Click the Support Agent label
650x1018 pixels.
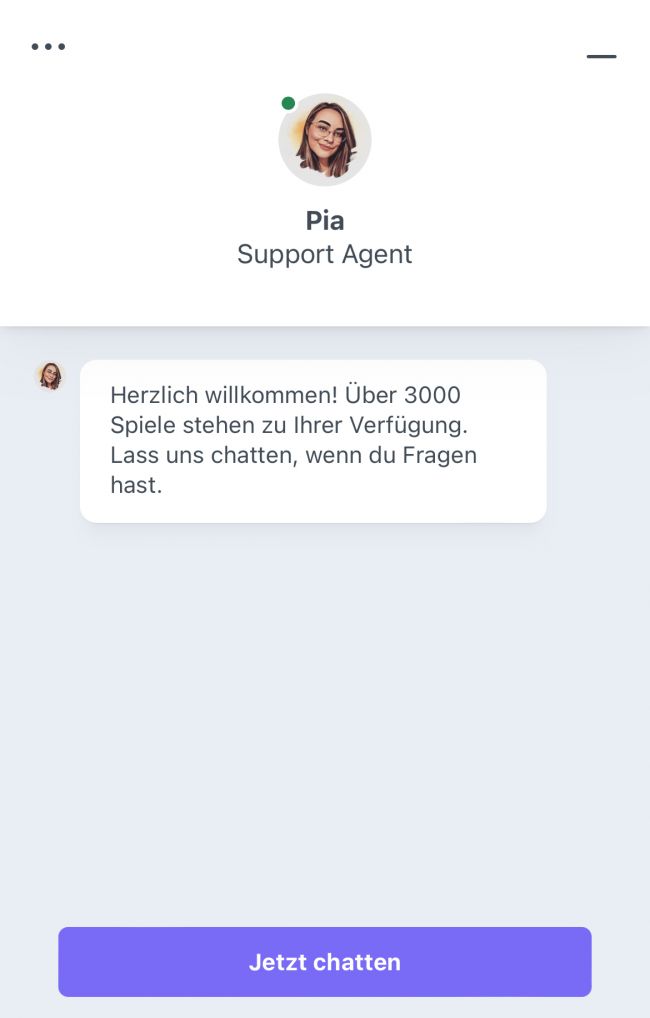click(x=325, y=254)
